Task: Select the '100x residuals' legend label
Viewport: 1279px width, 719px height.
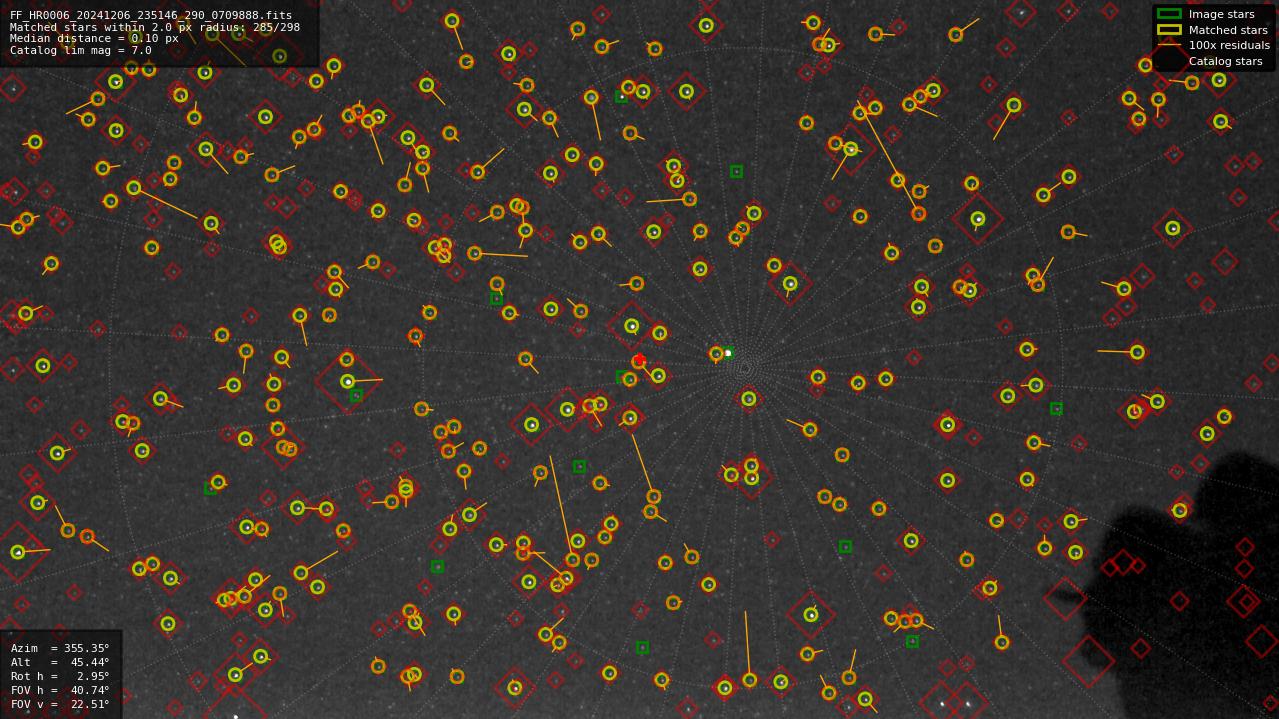Action: 1229,45
